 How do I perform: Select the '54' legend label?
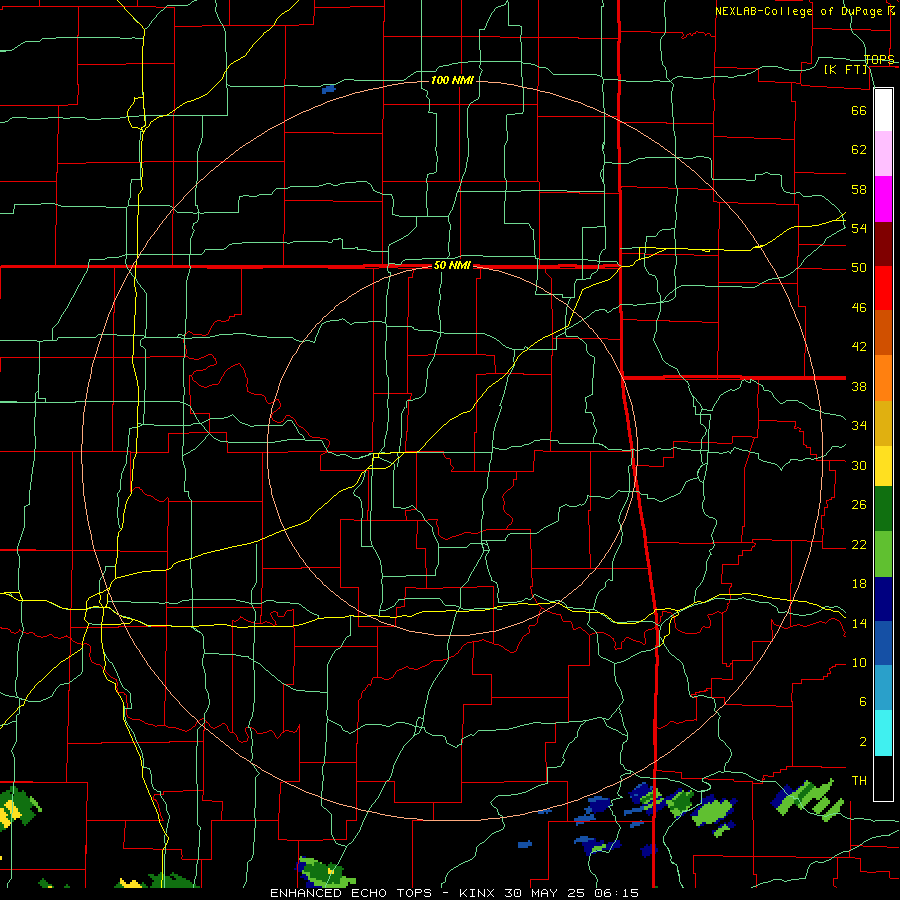[859, 228]
